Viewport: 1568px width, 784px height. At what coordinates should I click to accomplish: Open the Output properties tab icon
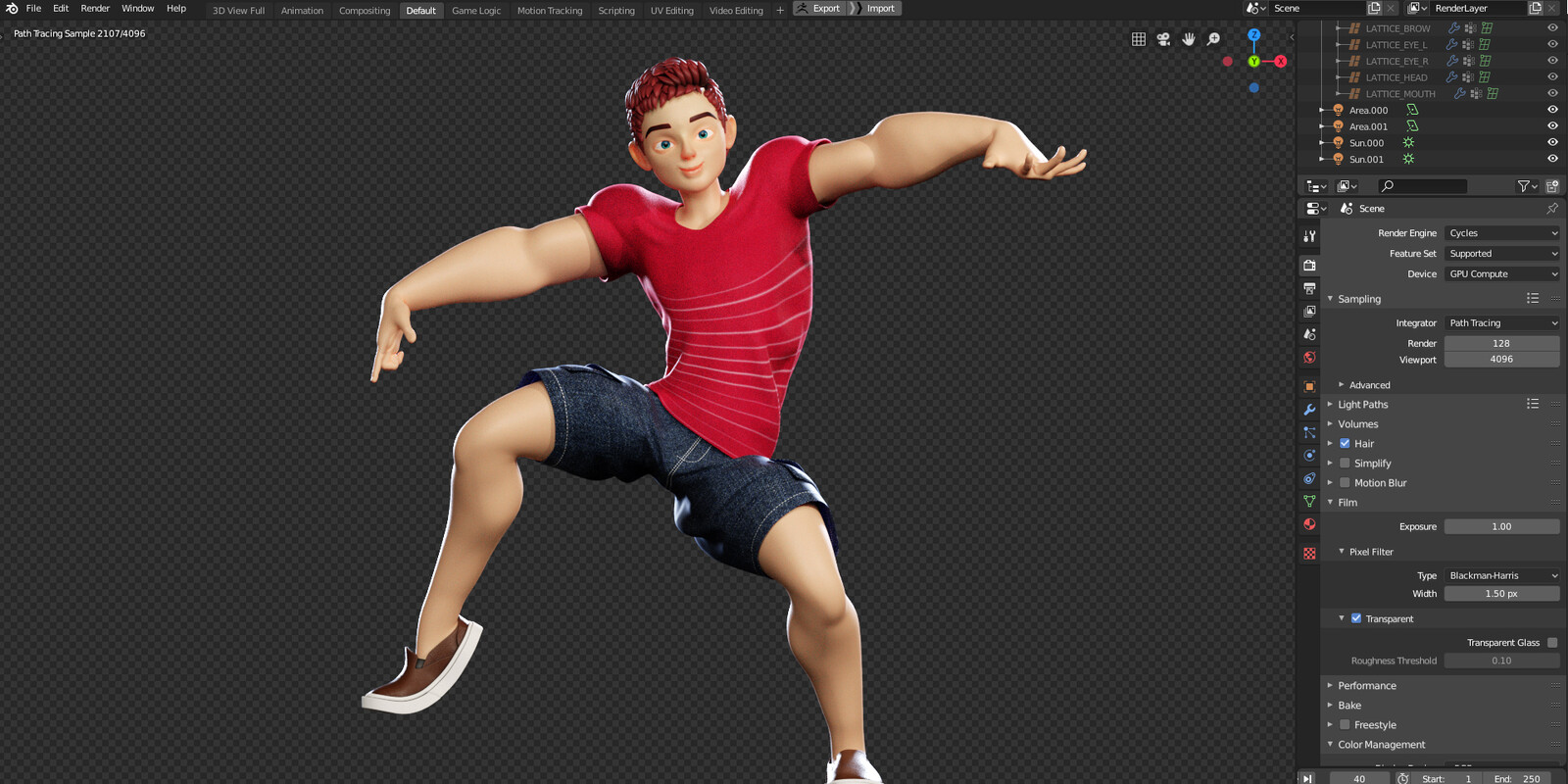[x=1309, y=288]
